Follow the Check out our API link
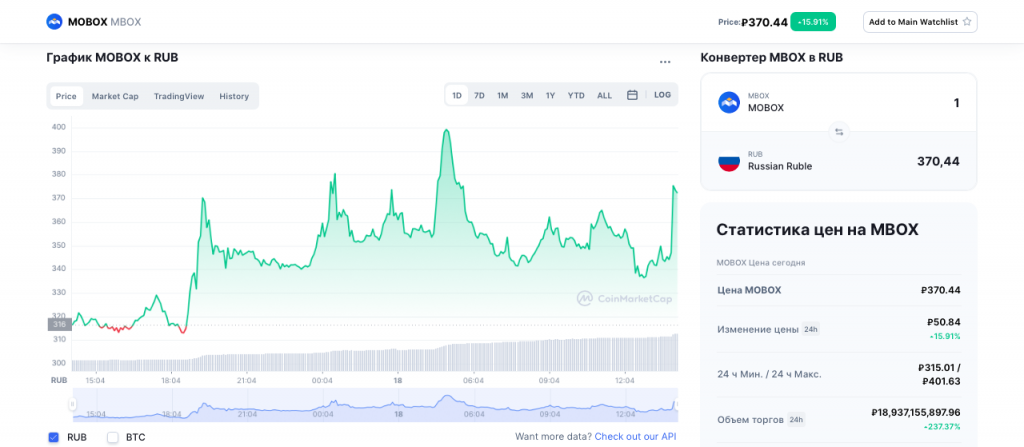Screen dimensions: 1024x447 pyautogui.click(x=635, y=437)
